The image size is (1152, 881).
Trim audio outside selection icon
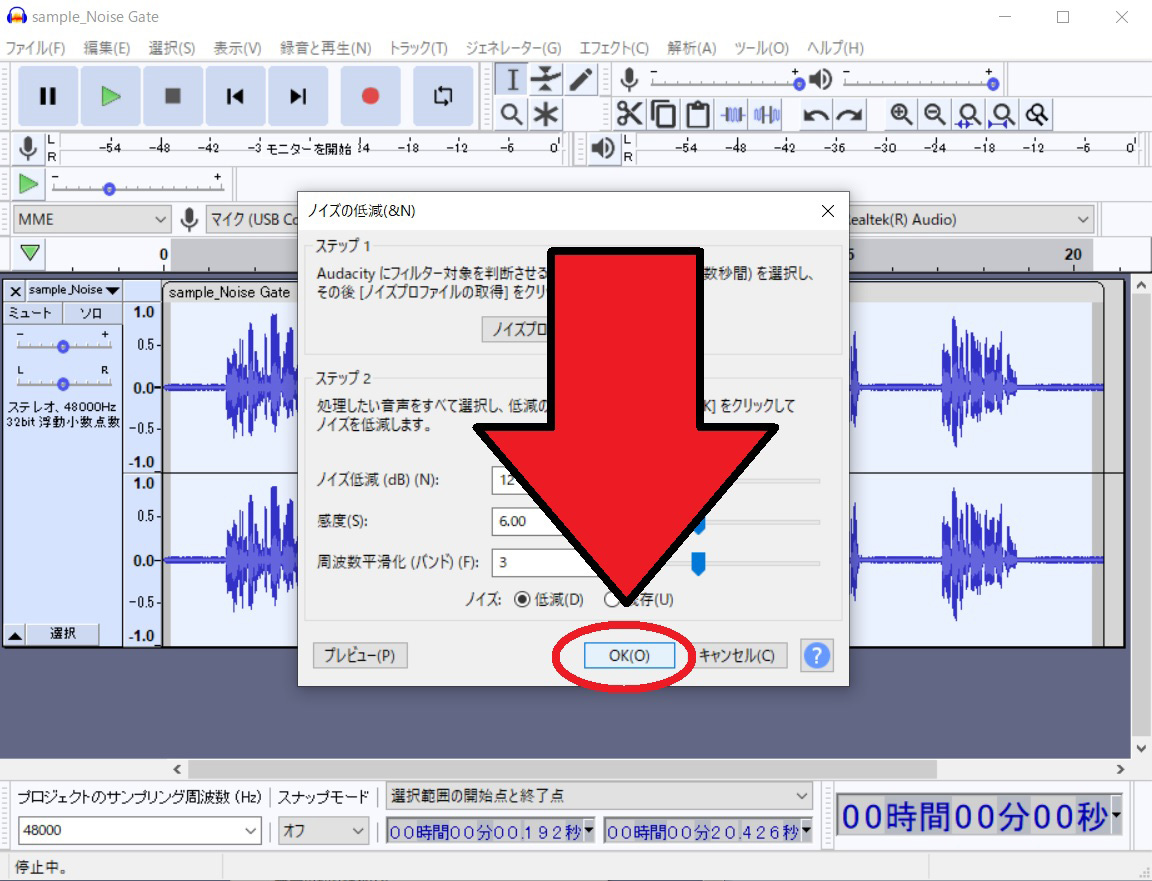point(732,115)
